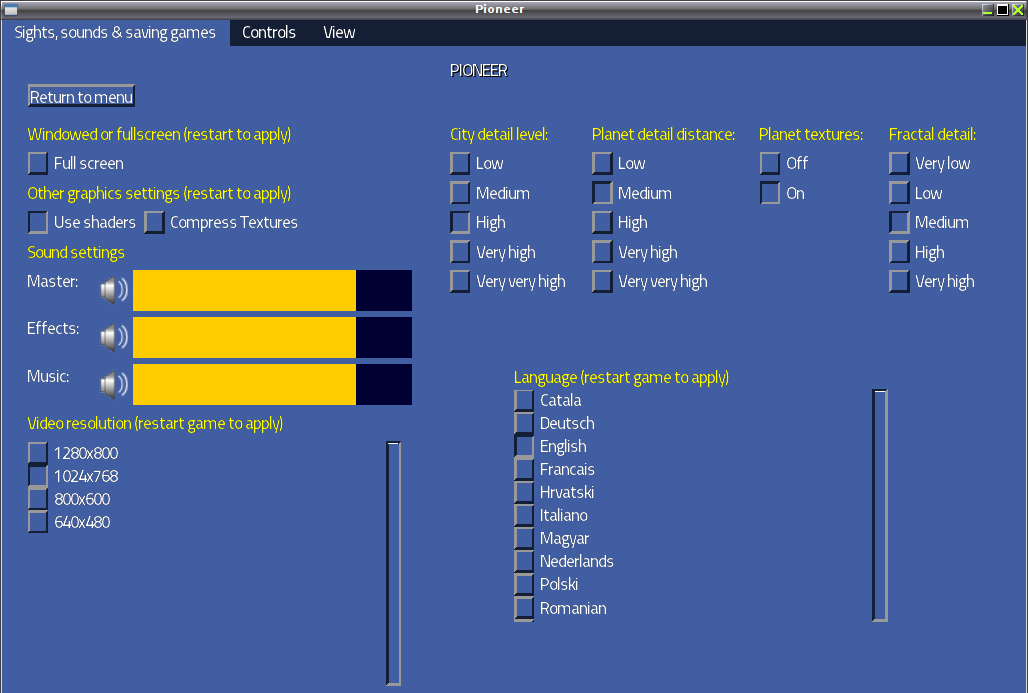Toggle the Compress Textures checkbox
This screenshot has width=1028, height=693.
coord(154,222)
